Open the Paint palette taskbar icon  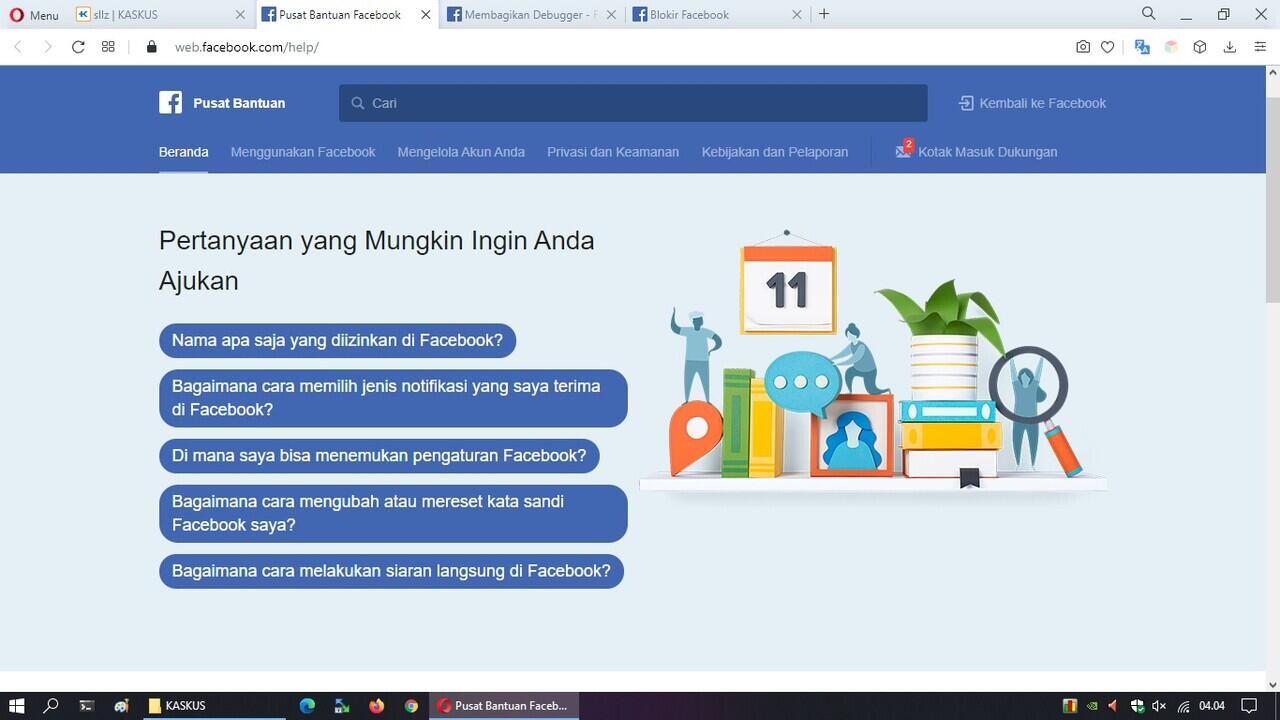(x=122, y=706)
